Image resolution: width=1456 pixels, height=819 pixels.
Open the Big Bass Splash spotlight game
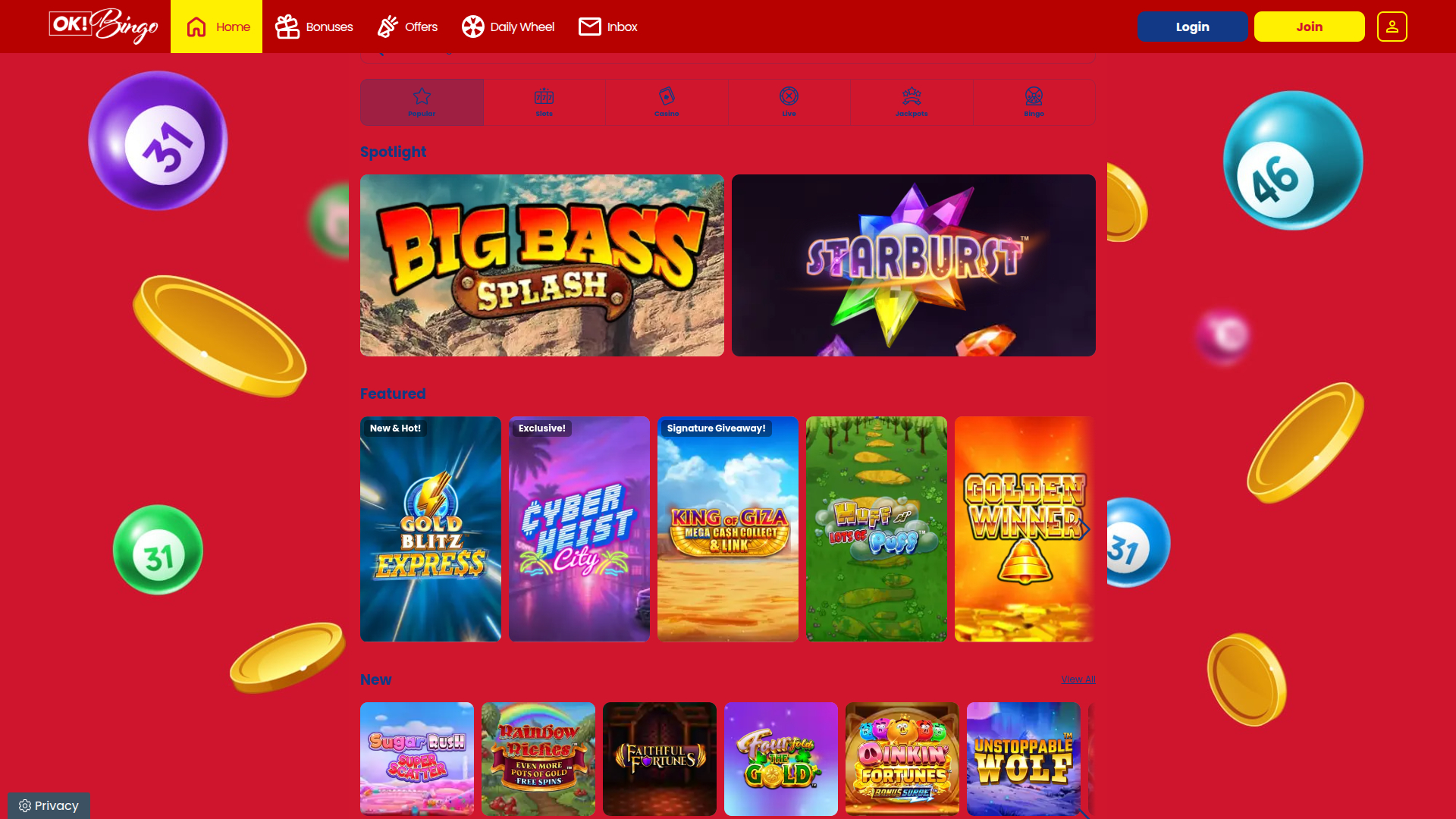541,265
